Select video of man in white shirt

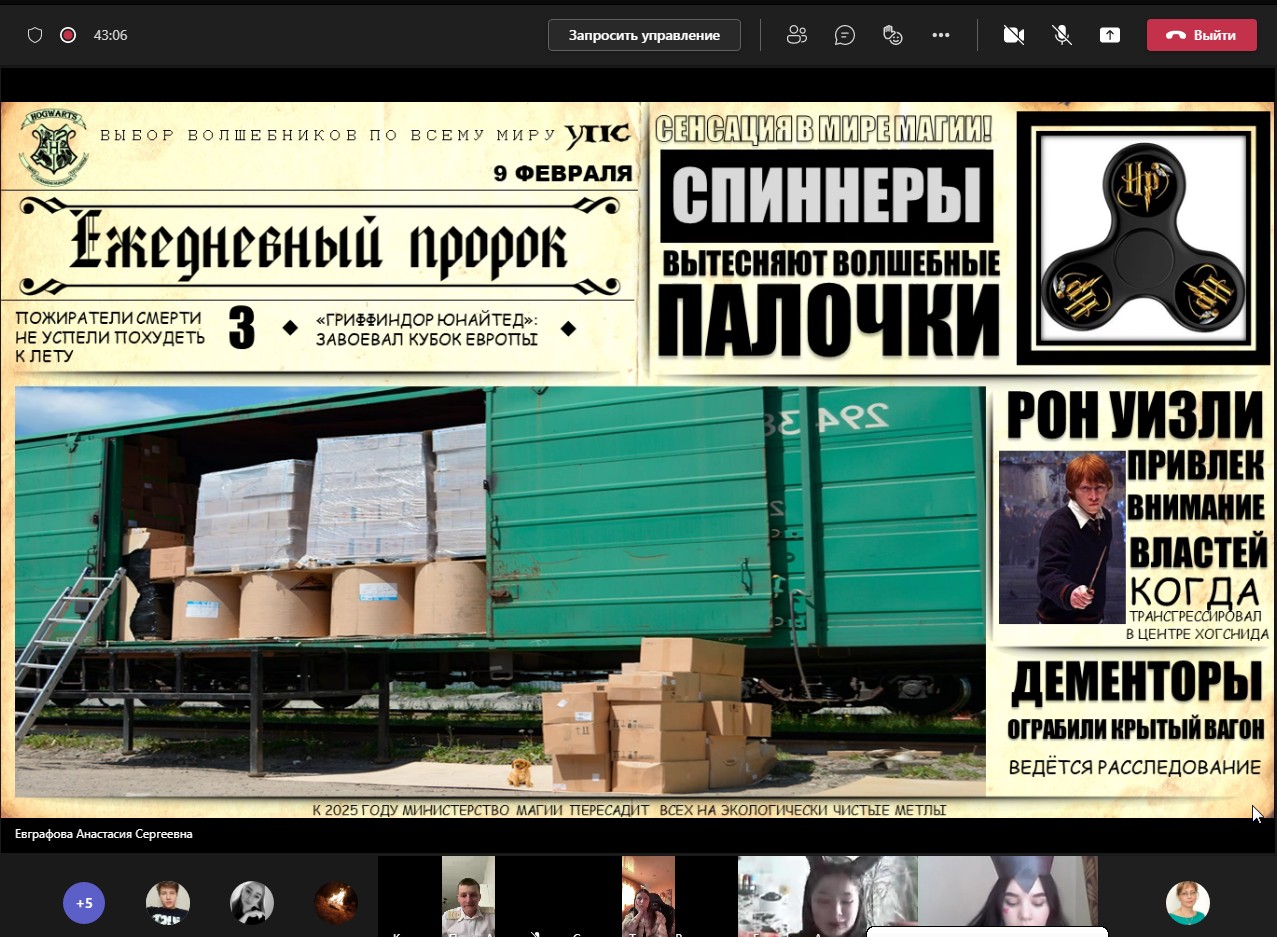(468, 895)
